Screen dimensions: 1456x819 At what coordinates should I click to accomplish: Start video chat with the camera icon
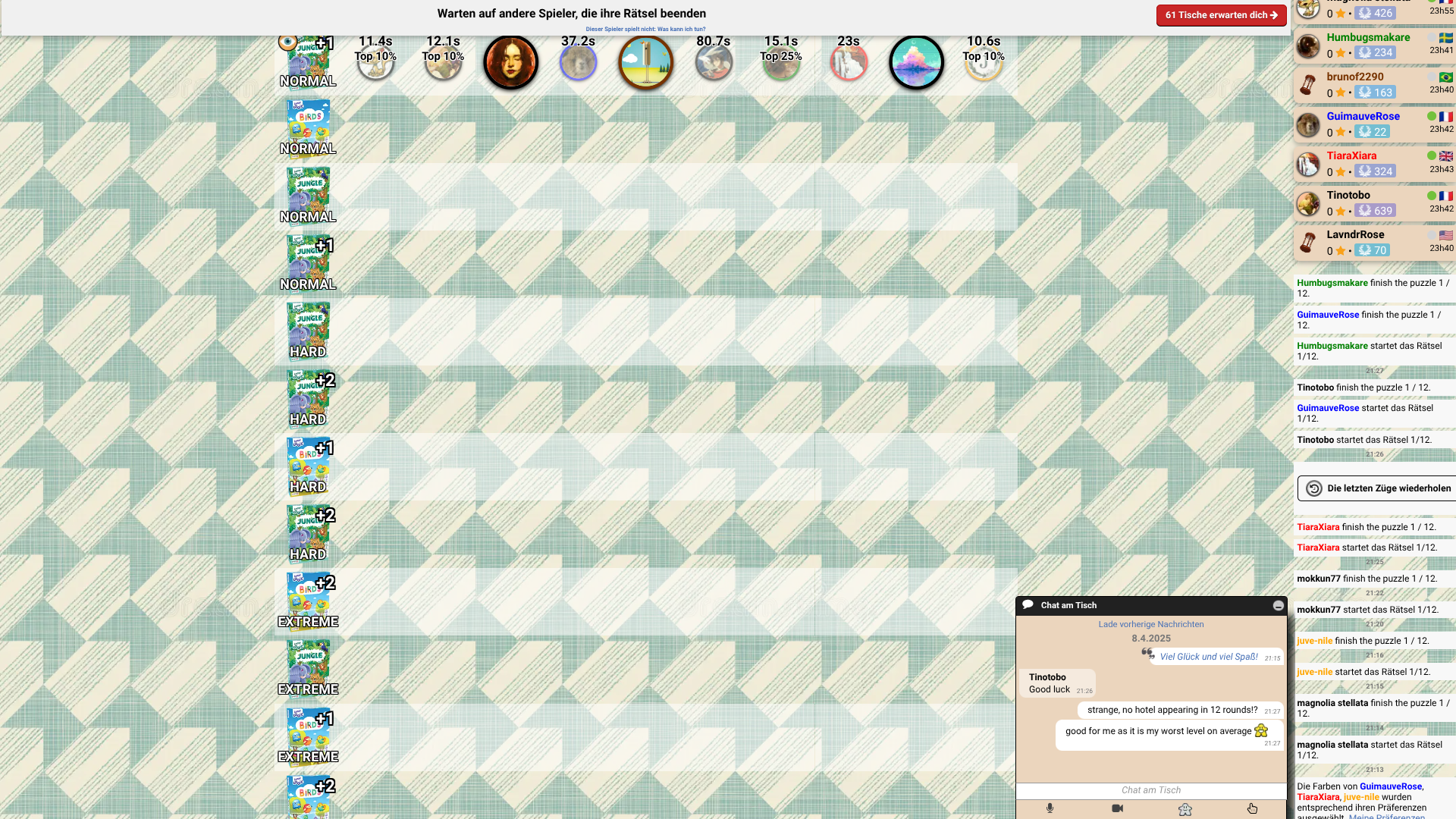tap(1117, 808)
